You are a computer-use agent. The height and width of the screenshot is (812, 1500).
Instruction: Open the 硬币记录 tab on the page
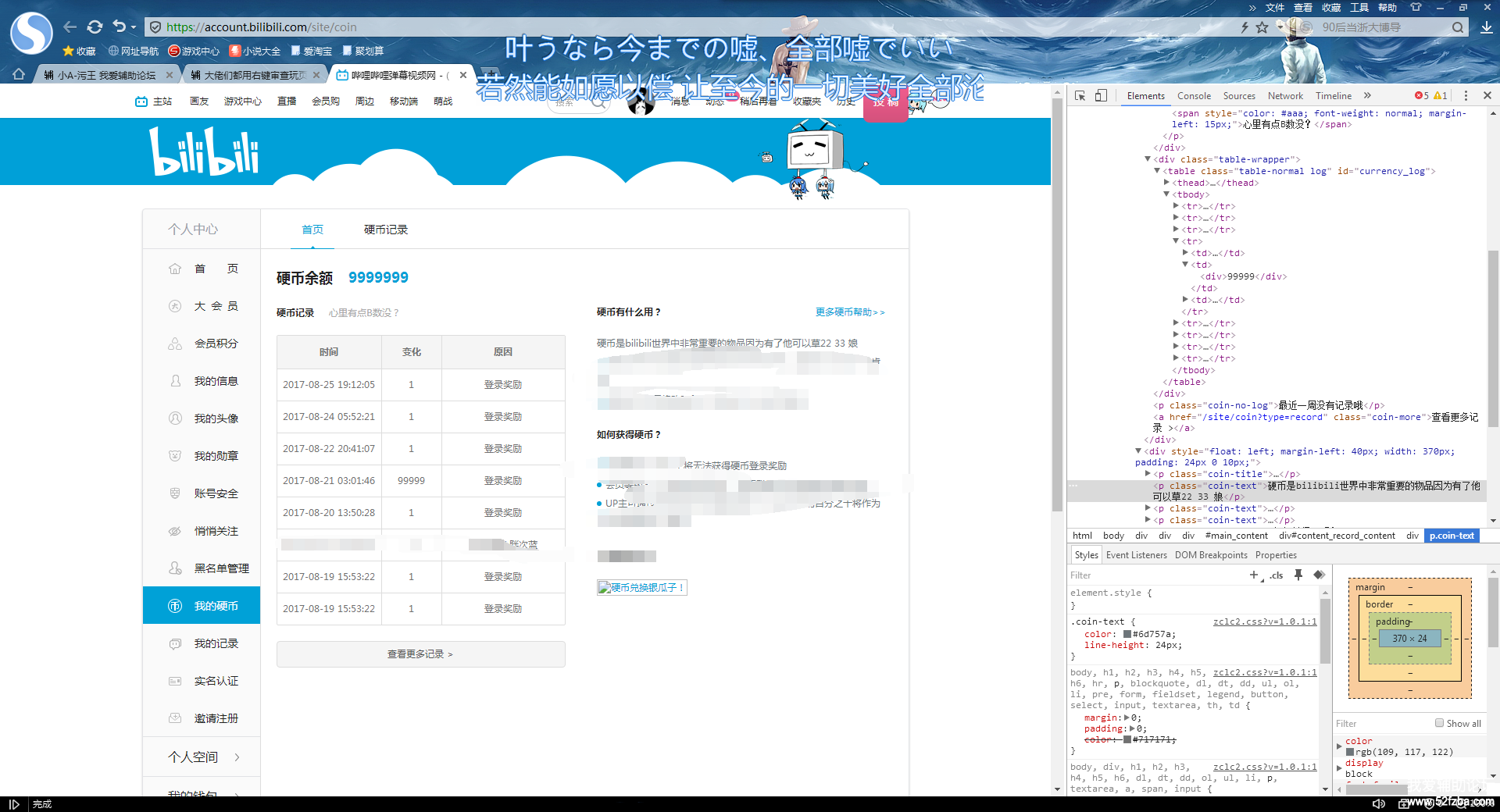[386, 230]
